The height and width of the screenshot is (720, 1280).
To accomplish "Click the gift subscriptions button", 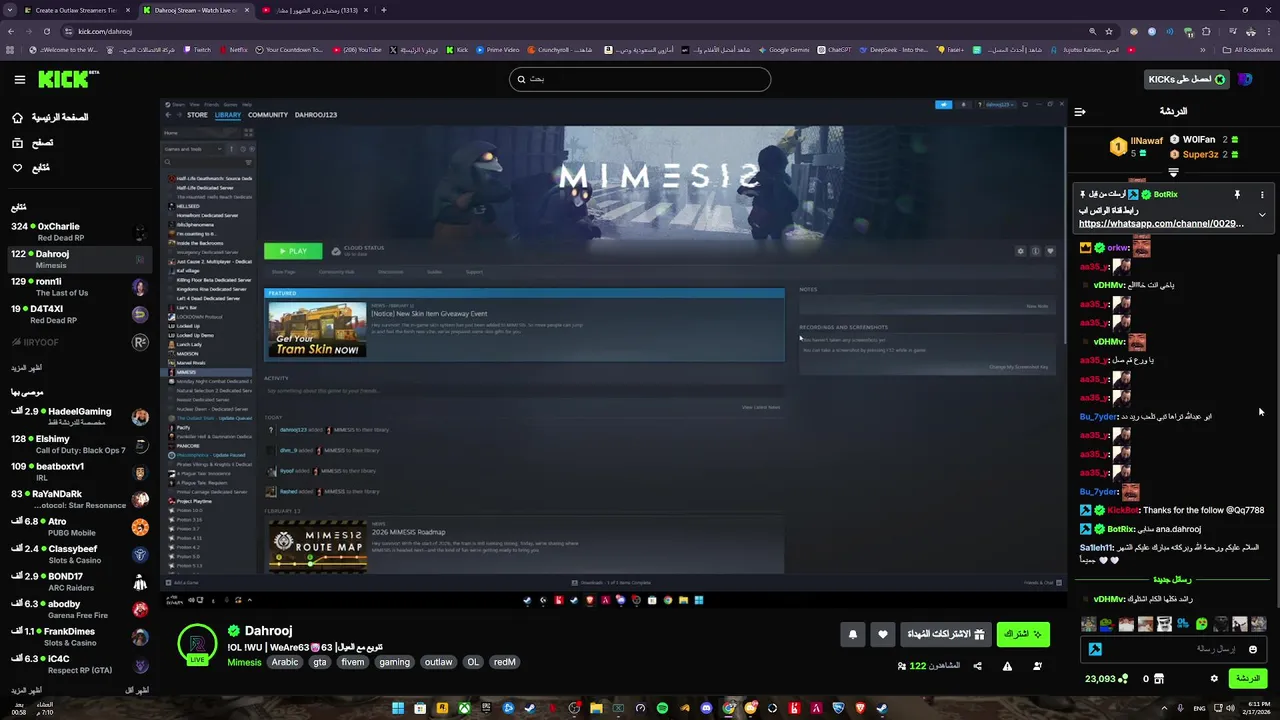I will pos(946,634).
